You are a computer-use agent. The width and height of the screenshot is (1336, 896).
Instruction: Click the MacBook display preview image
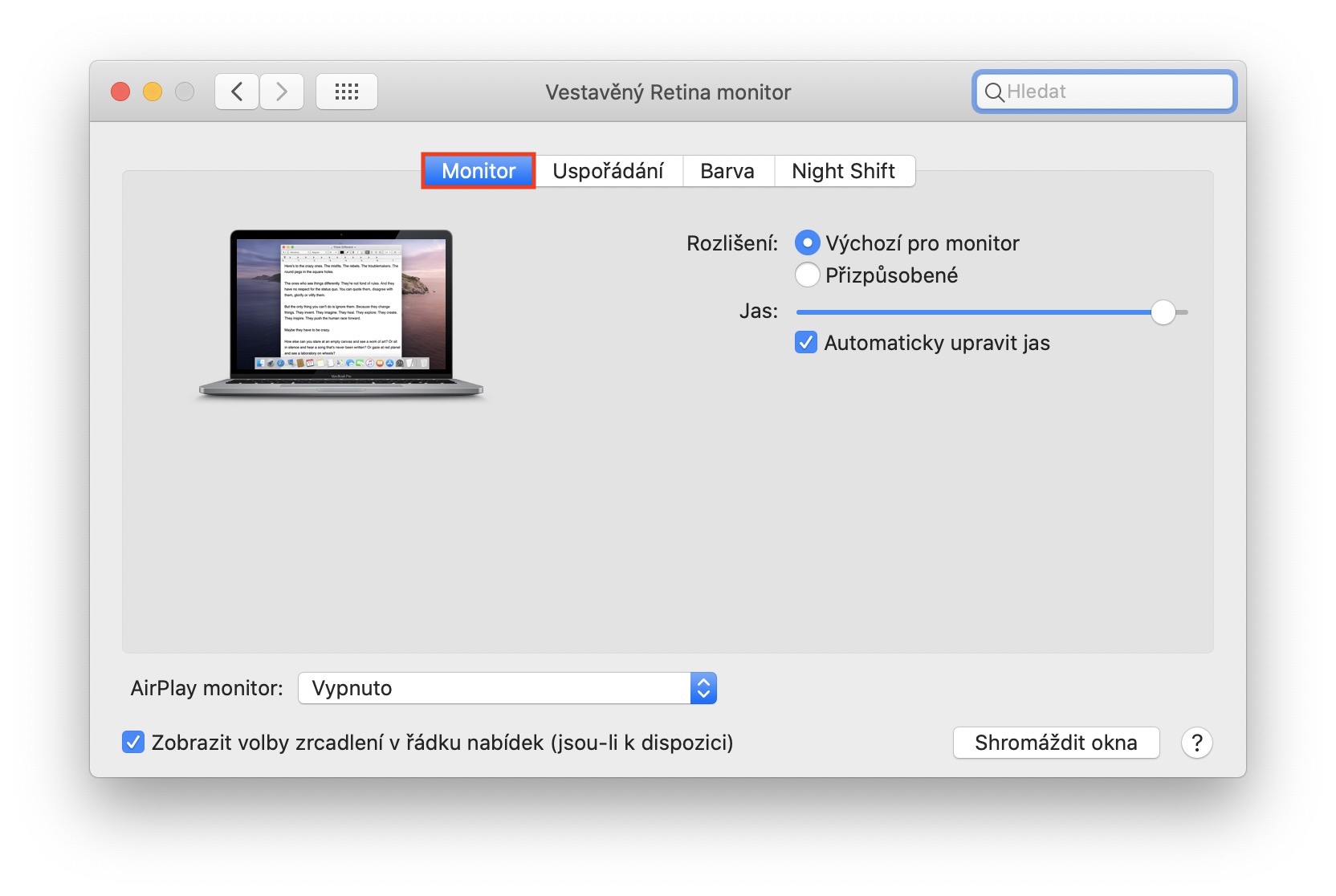click(341, 315)
